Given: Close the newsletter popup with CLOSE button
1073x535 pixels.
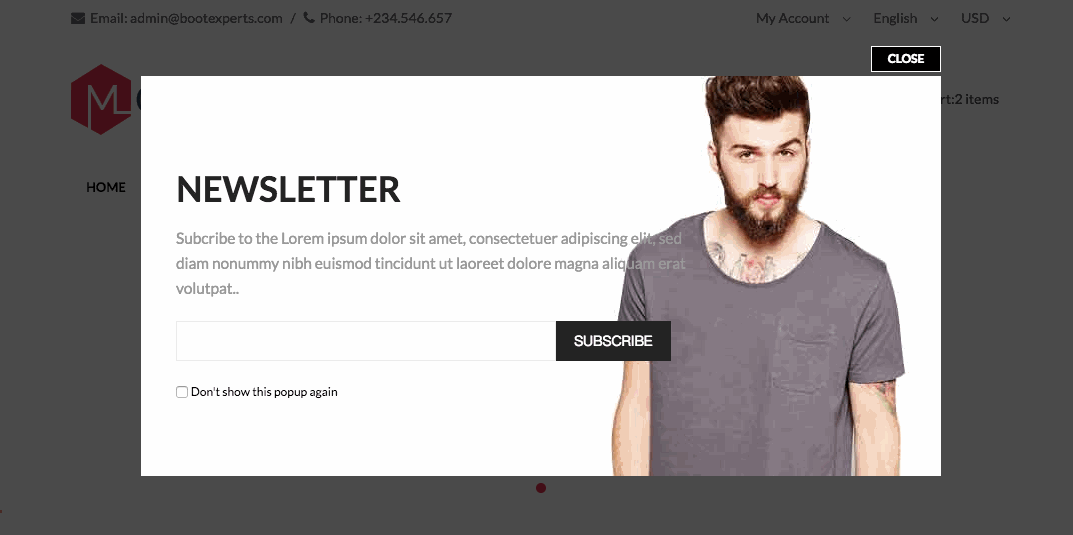Looking at the screenshot, I should click(x=906, y=59).
